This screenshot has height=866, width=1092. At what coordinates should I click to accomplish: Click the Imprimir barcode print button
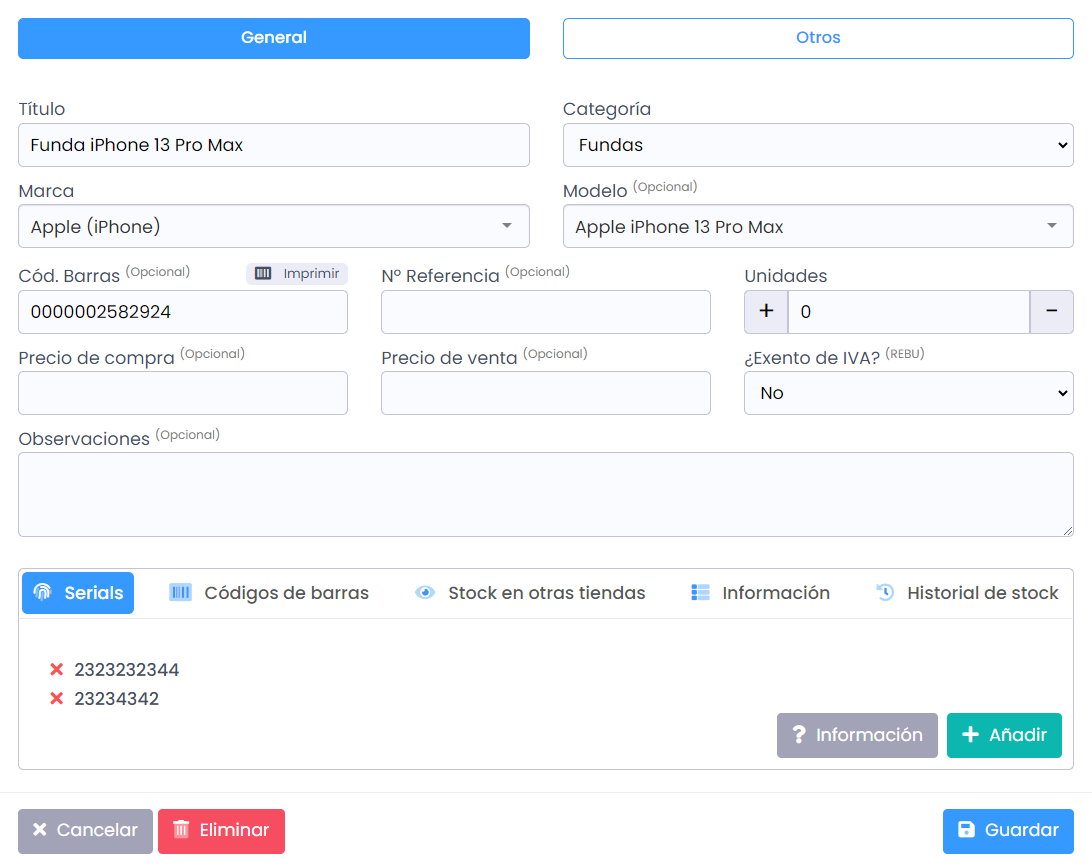[297, 274]
